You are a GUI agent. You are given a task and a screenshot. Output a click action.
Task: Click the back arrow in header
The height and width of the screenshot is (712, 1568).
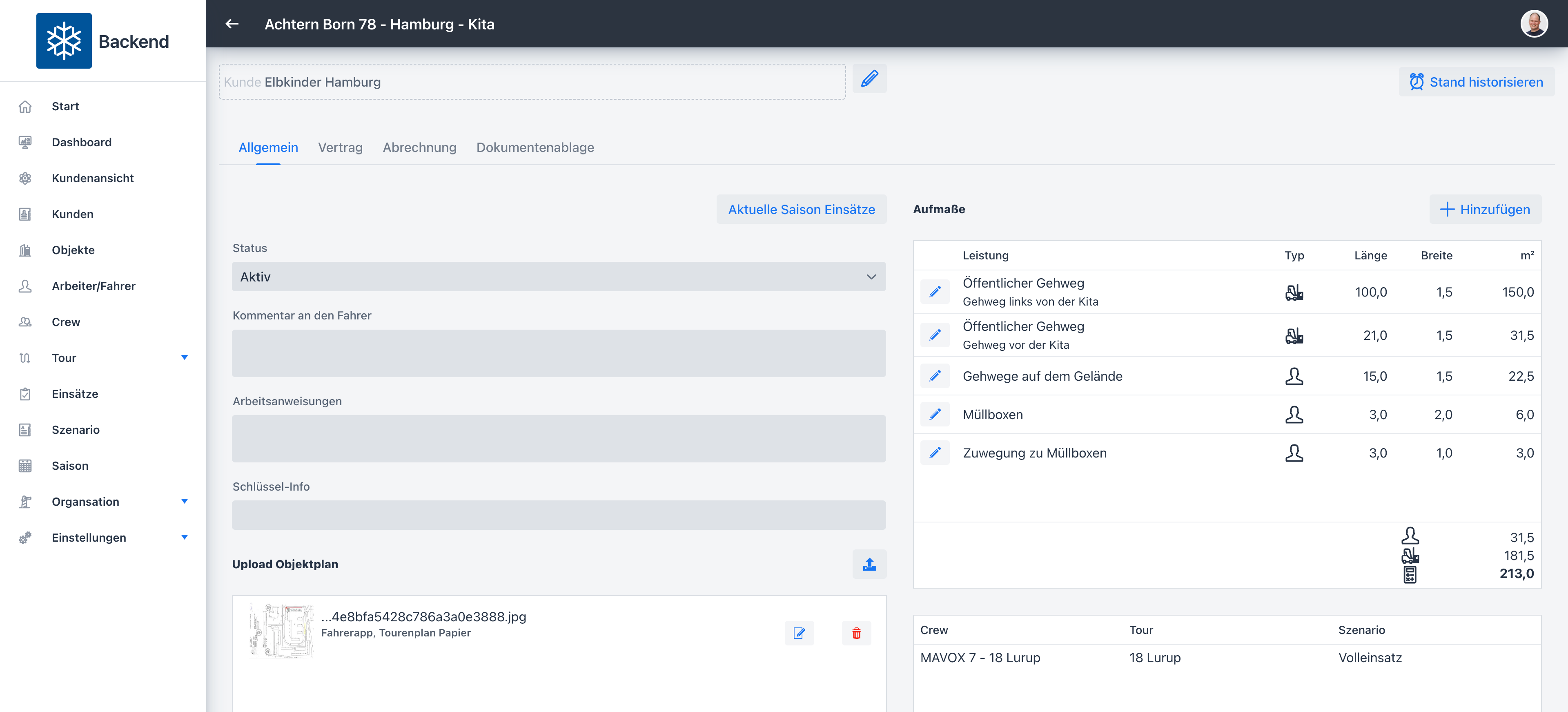232,24
